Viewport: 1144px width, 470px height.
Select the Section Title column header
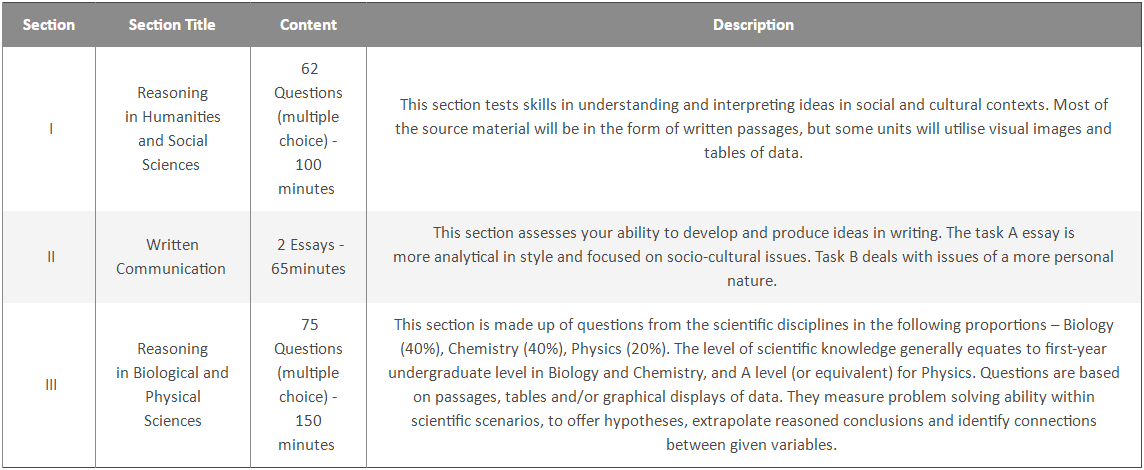tap(172, 24)
